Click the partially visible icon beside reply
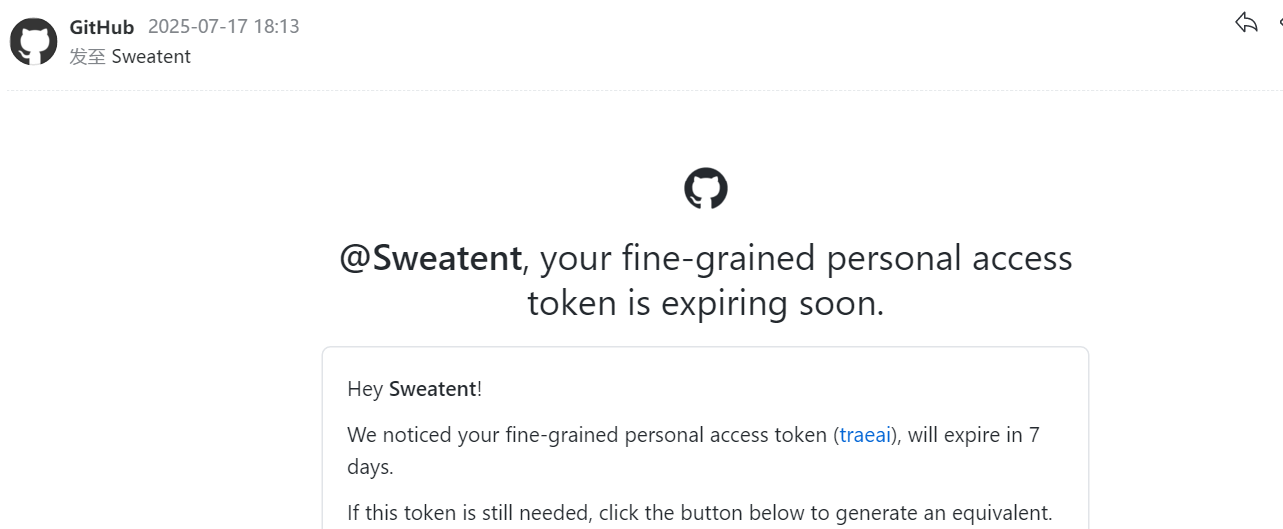 (1279, 22)
